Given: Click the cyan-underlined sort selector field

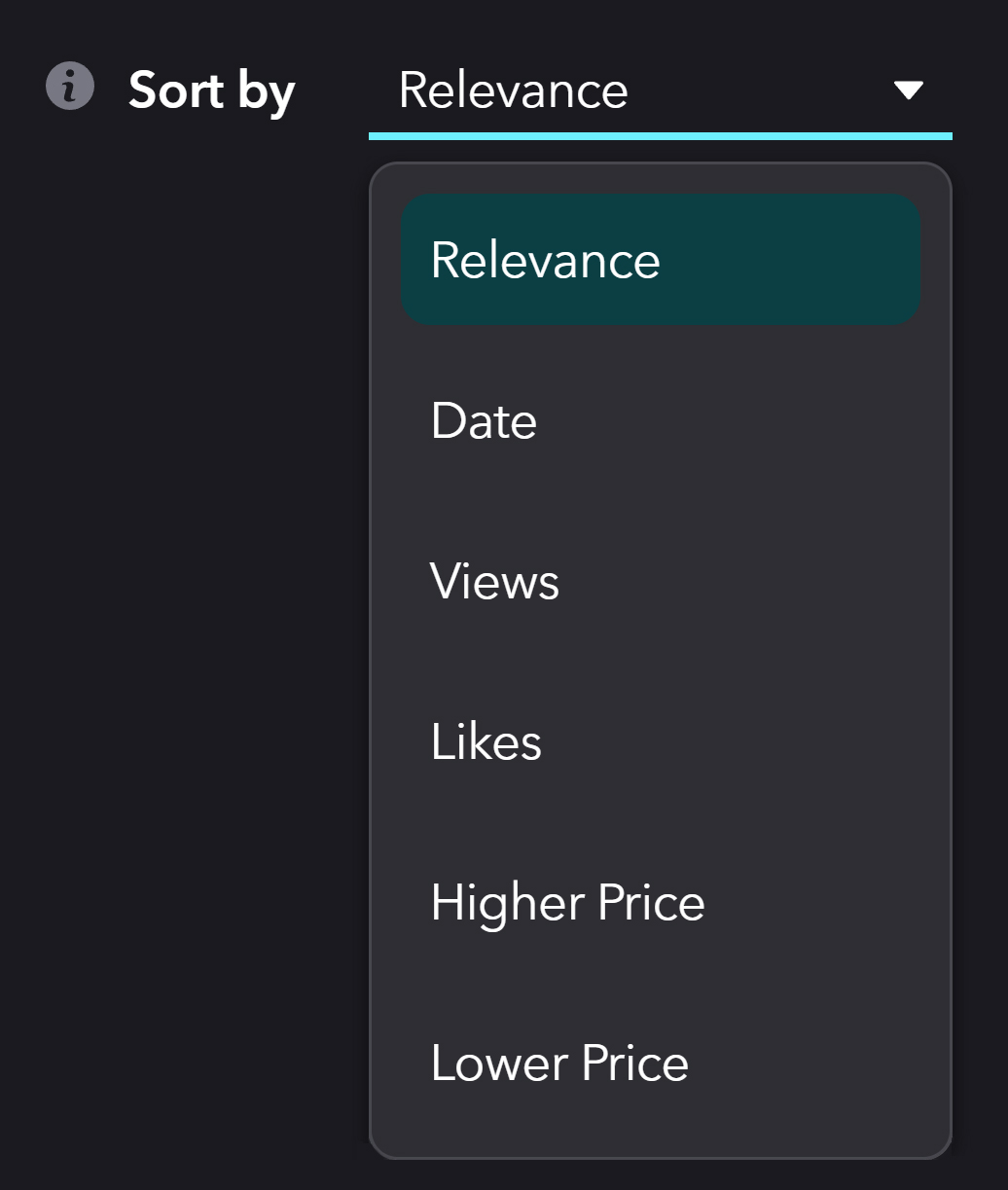Looking at the screenshot, I should point(660,90).
